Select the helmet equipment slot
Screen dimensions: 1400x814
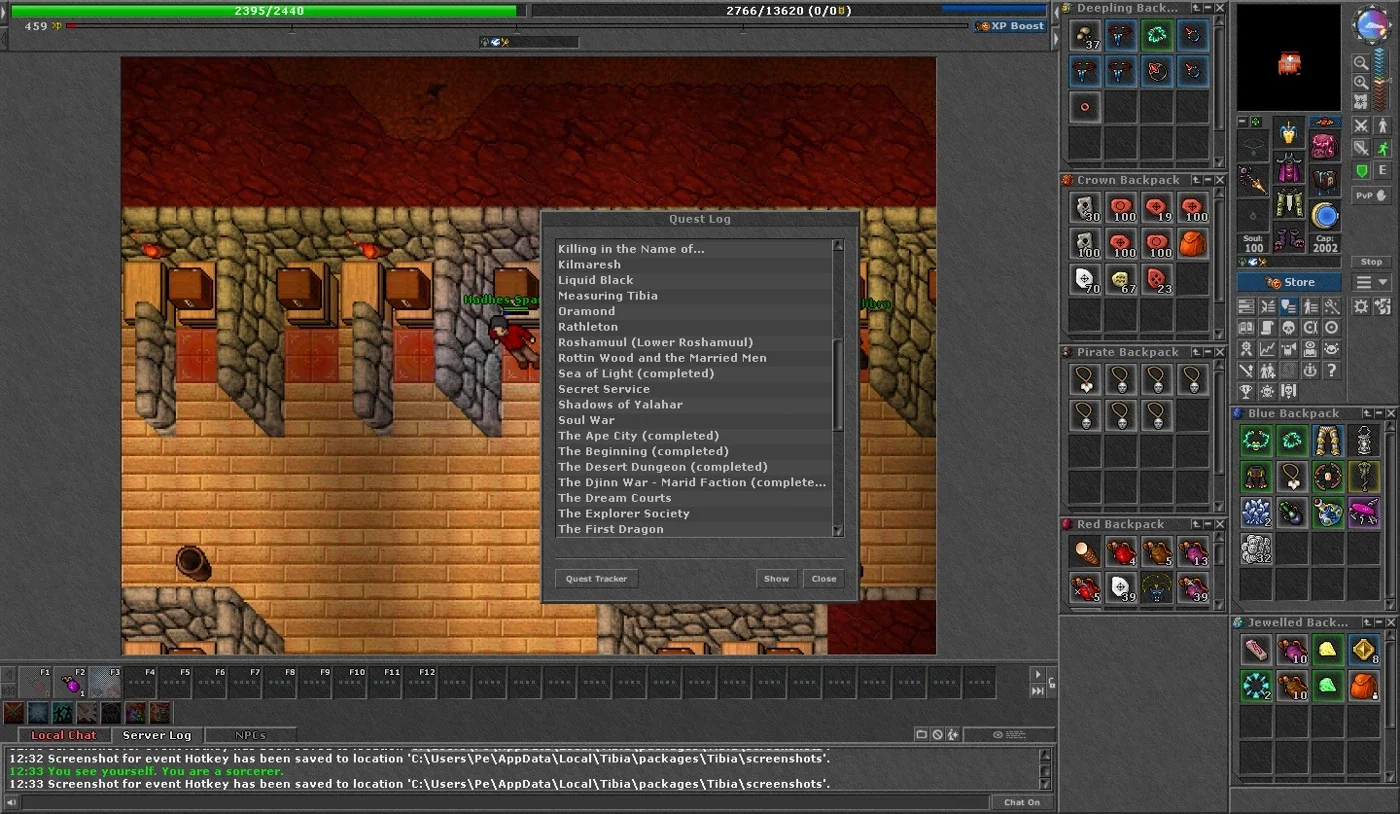[1289, 132]
